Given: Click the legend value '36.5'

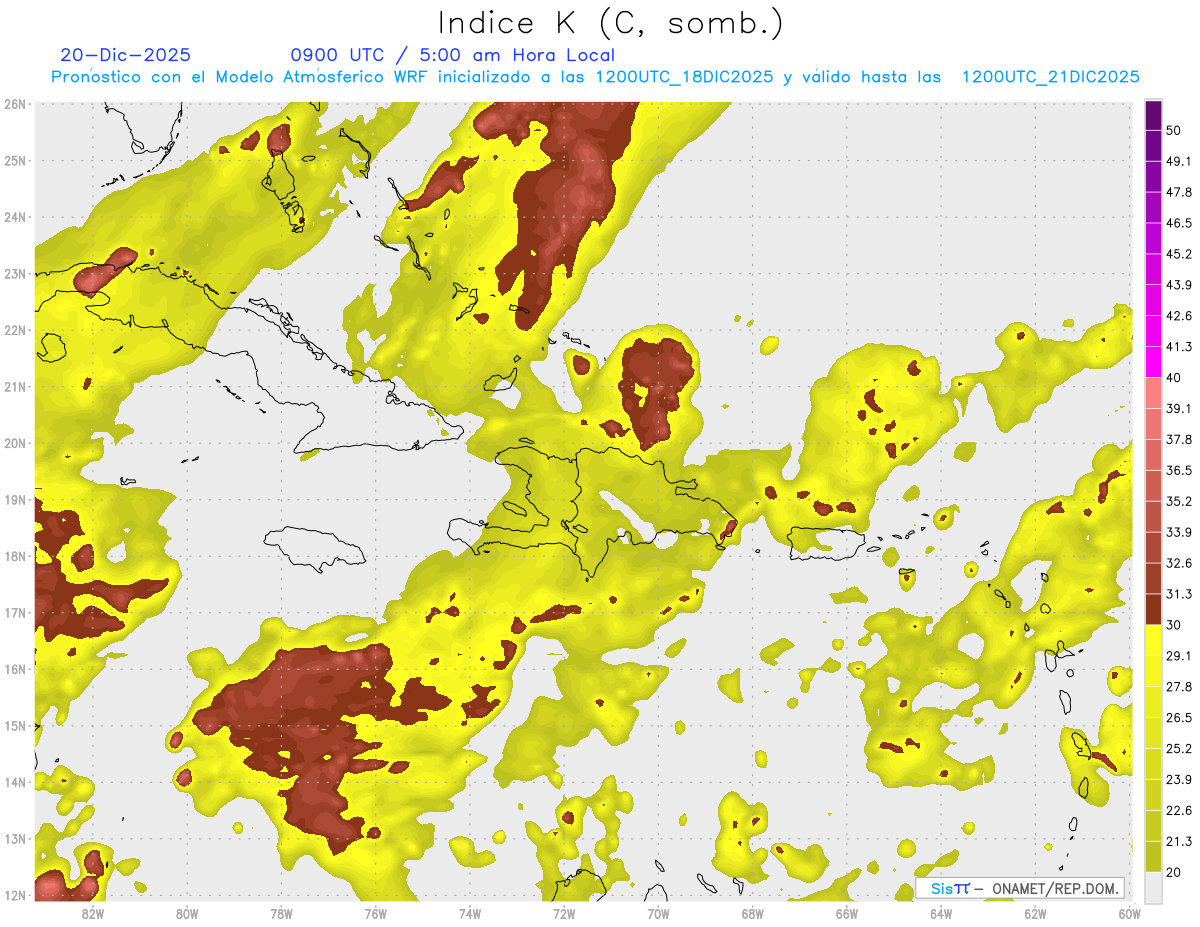Looking at the screenshot, I should point(1179,470).
